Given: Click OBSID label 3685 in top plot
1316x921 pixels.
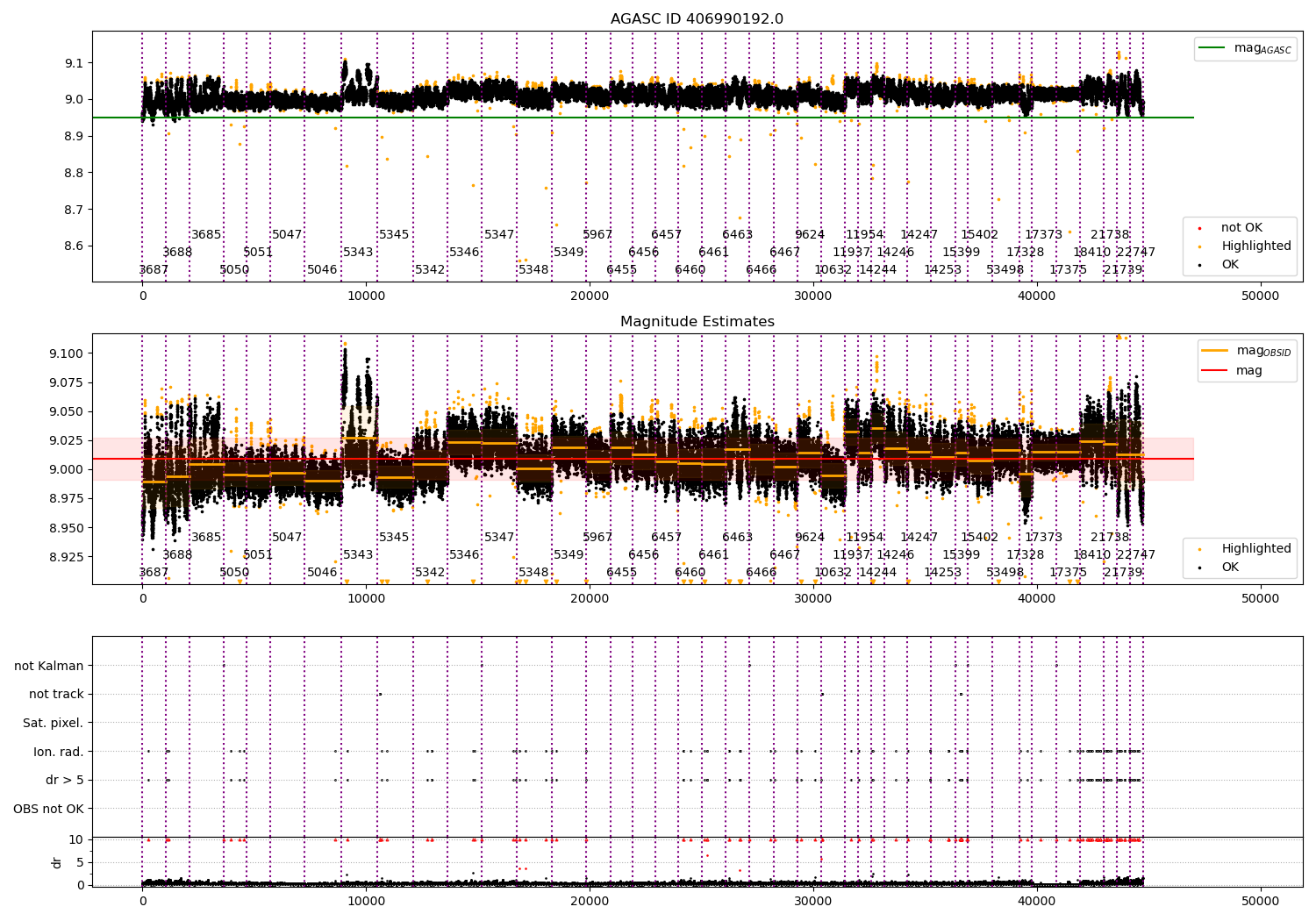Looking at the screenshot, I should click(206, 235).
